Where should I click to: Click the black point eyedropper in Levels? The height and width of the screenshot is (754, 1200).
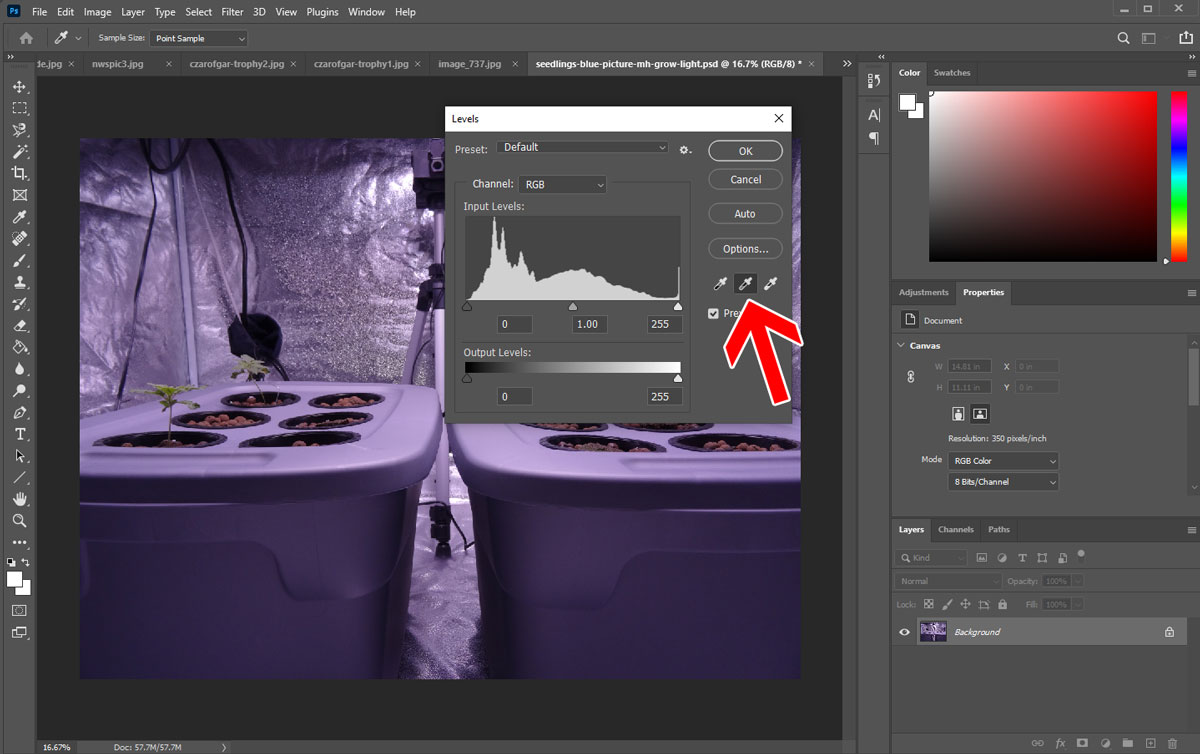(x=719, y=284)
